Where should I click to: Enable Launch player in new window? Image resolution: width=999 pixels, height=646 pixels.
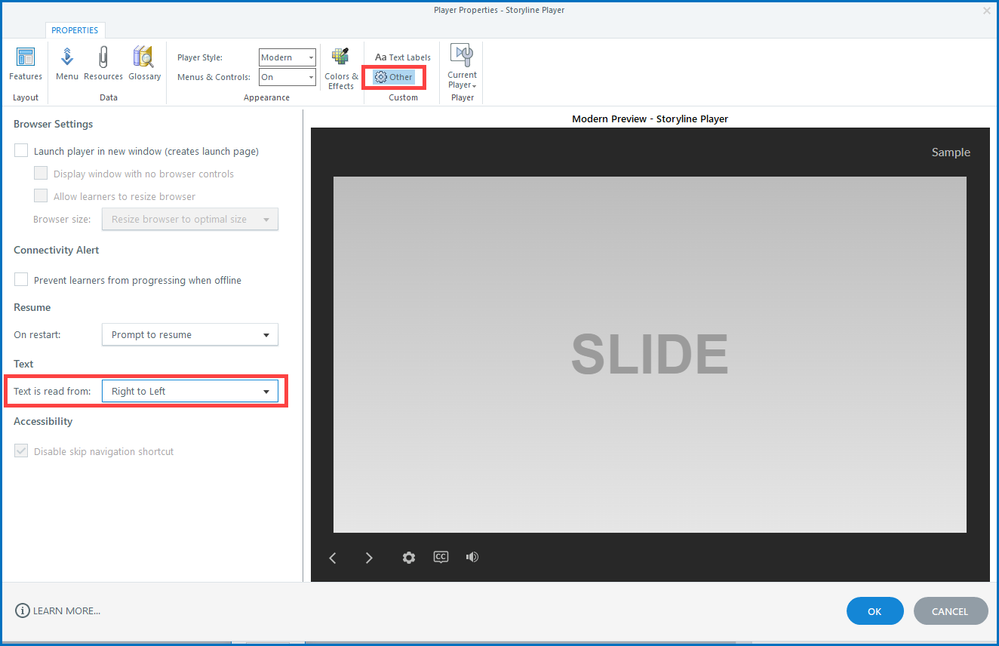point(21,151)
